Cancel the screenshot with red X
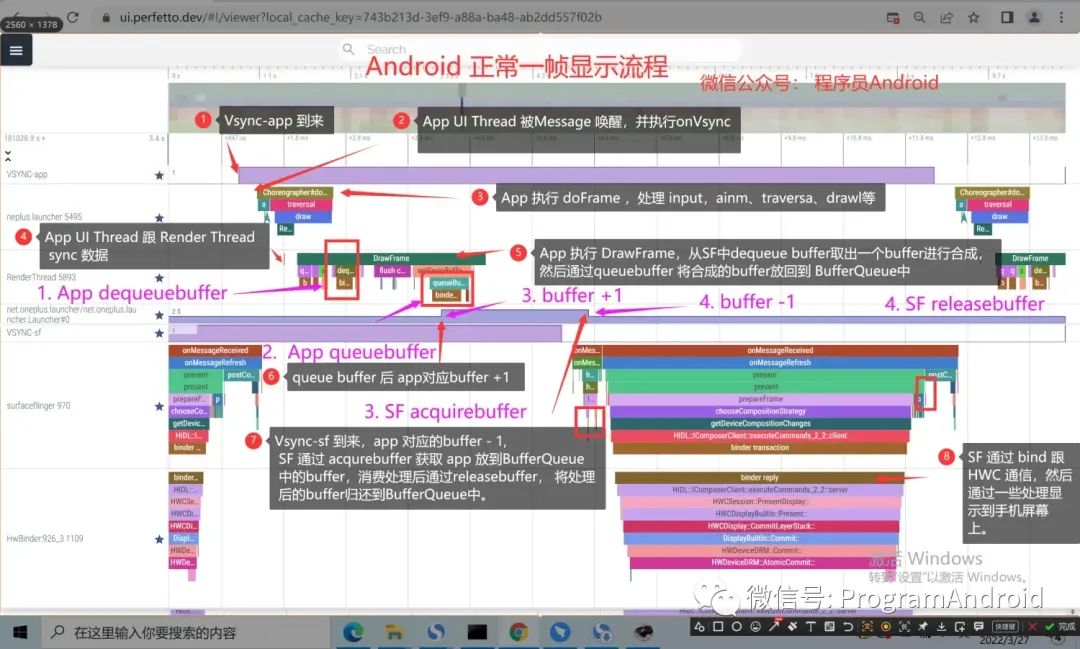 (x=1032, y=627)
